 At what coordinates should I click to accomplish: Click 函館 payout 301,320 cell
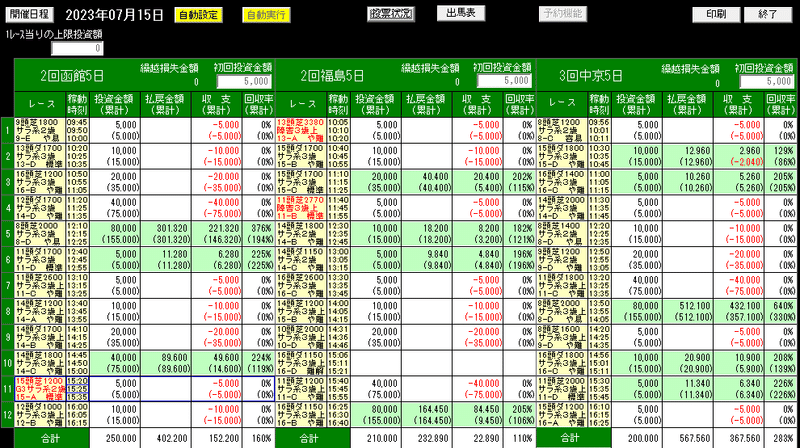tap(166, 234)
